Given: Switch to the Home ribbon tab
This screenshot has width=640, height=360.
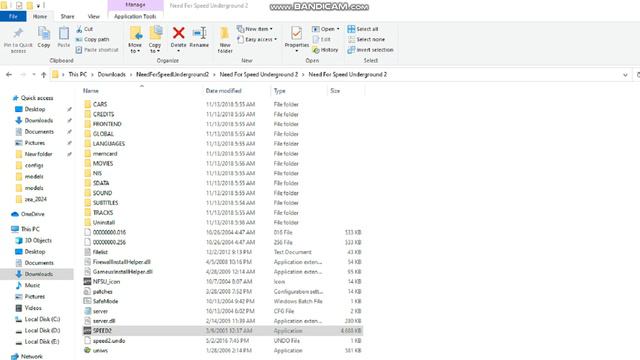Looking at the screenshot, I should click(x=40, y=16).
